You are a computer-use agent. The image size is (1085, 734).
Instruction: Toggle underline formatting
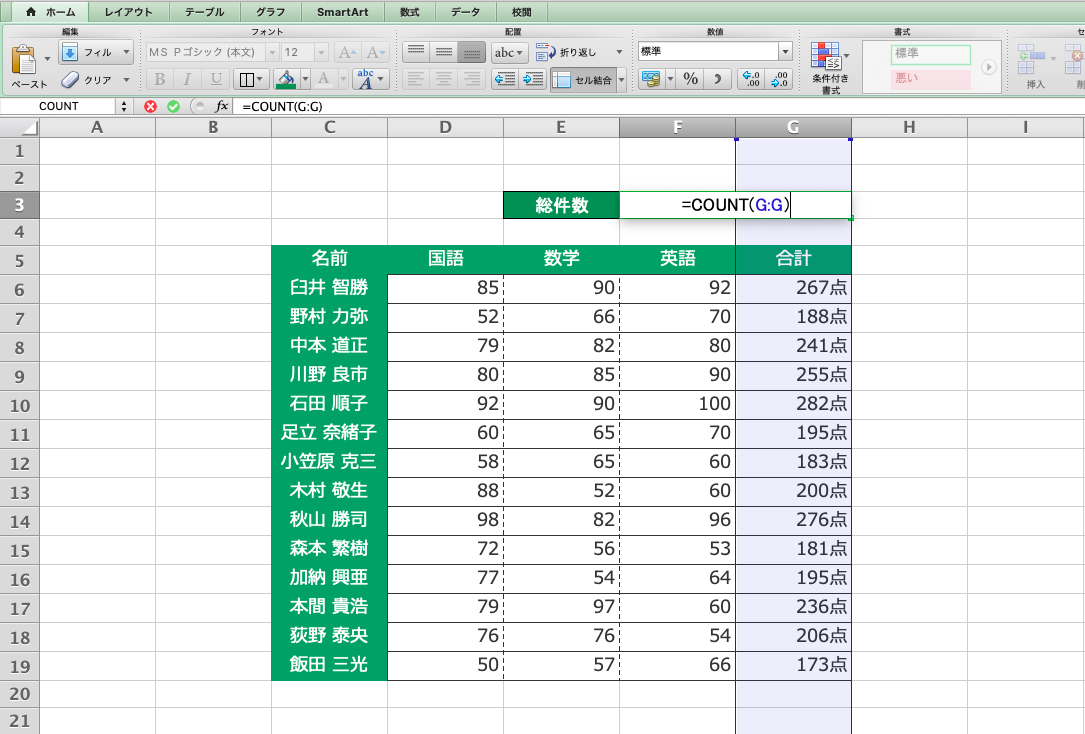[216, 80]
